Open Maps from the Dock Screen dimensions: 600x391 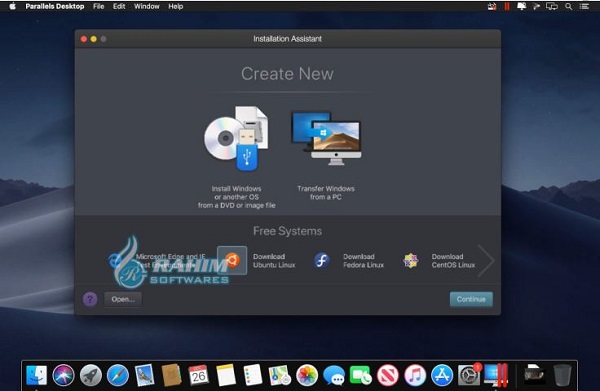[280, 375]
